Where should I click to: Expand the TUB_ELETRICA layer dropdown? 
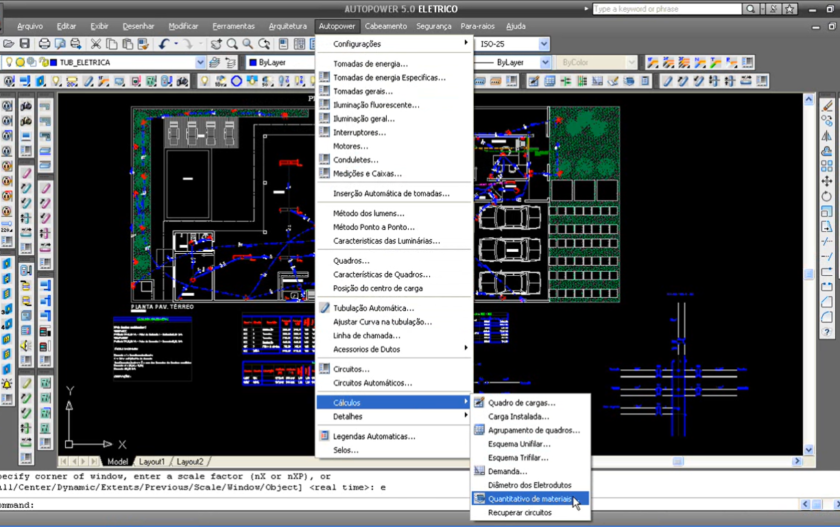[200, 62]
